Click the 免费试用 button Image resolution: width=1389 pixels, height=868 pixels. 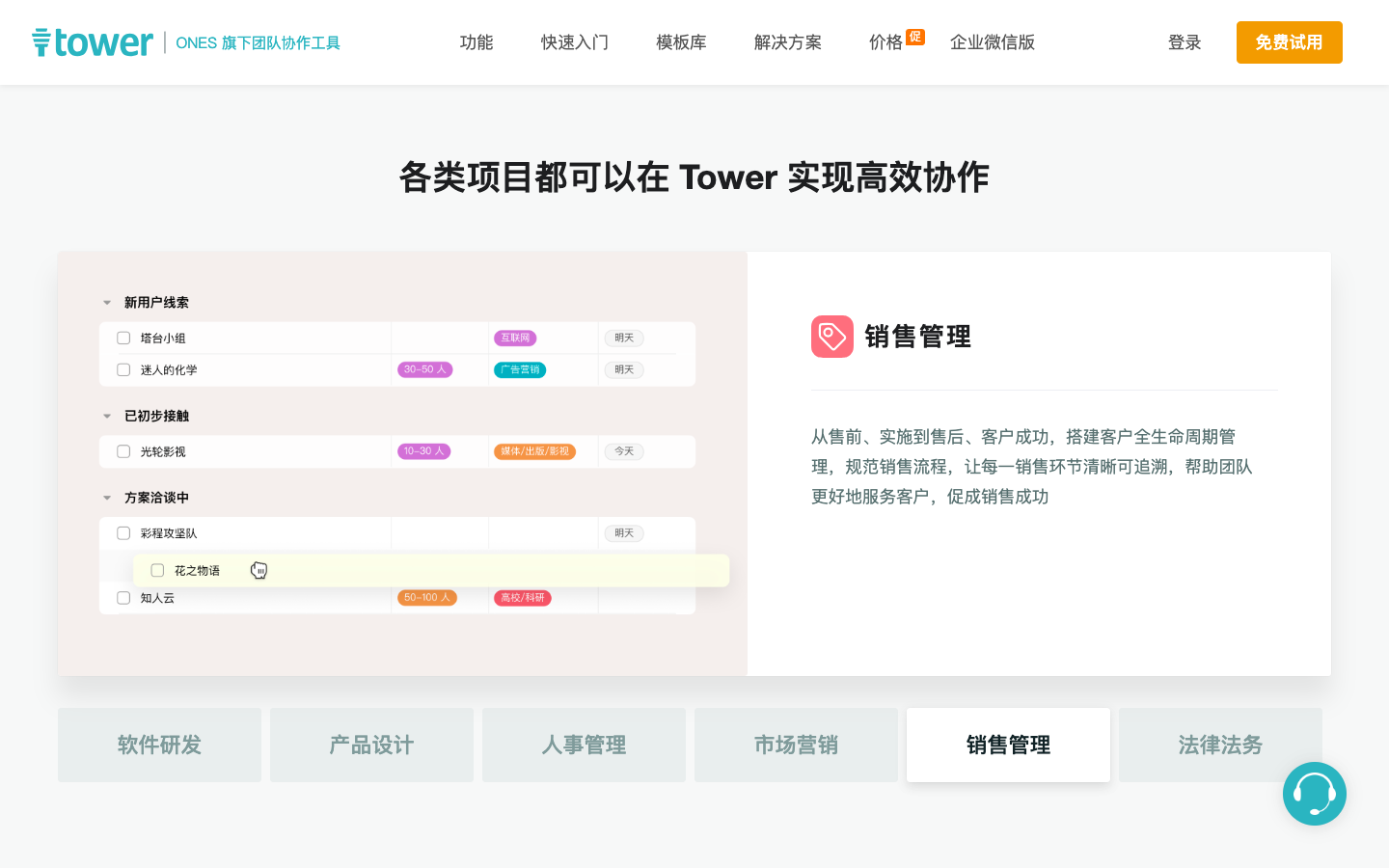[x=1290, y=42]
